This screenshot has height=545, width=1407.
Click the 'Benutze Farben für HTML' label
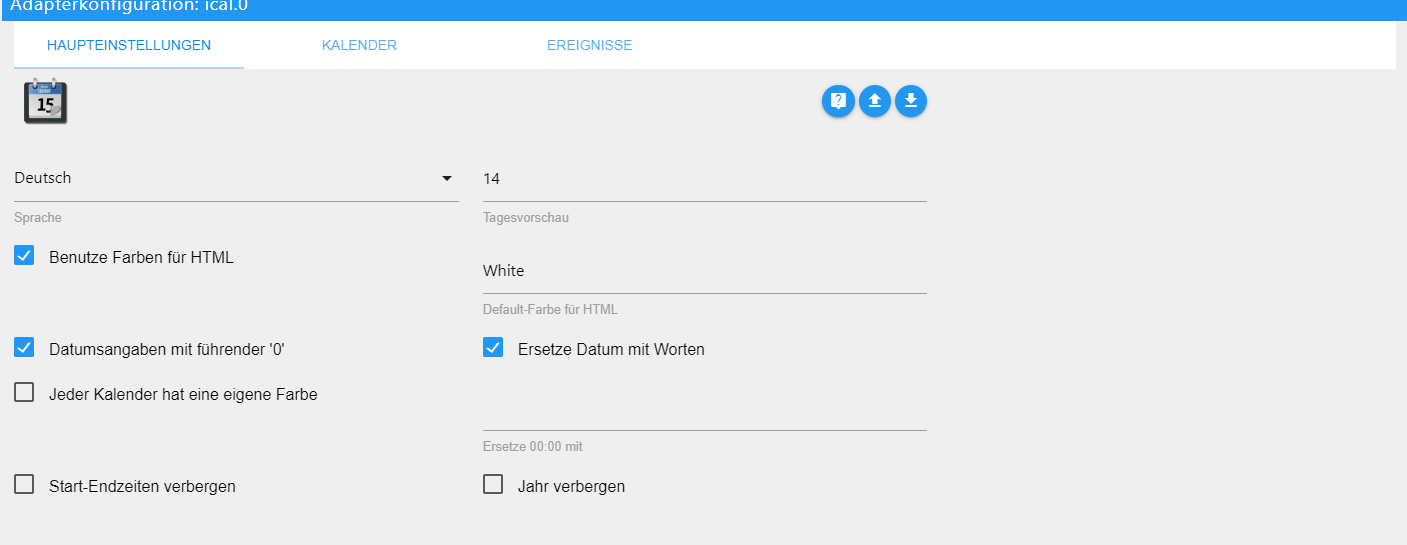click(141, 258)
